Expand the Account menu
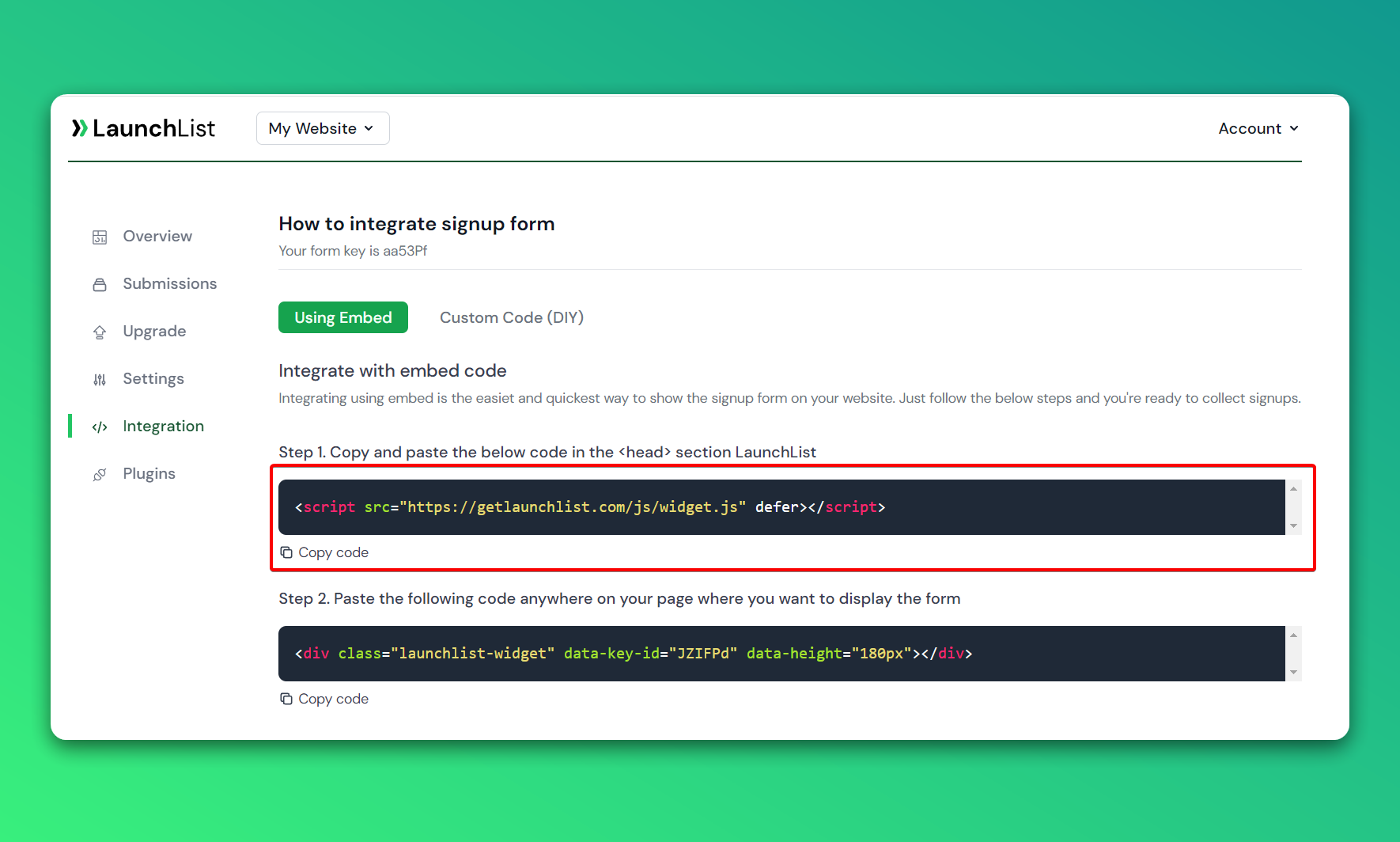 [1258, 128]
